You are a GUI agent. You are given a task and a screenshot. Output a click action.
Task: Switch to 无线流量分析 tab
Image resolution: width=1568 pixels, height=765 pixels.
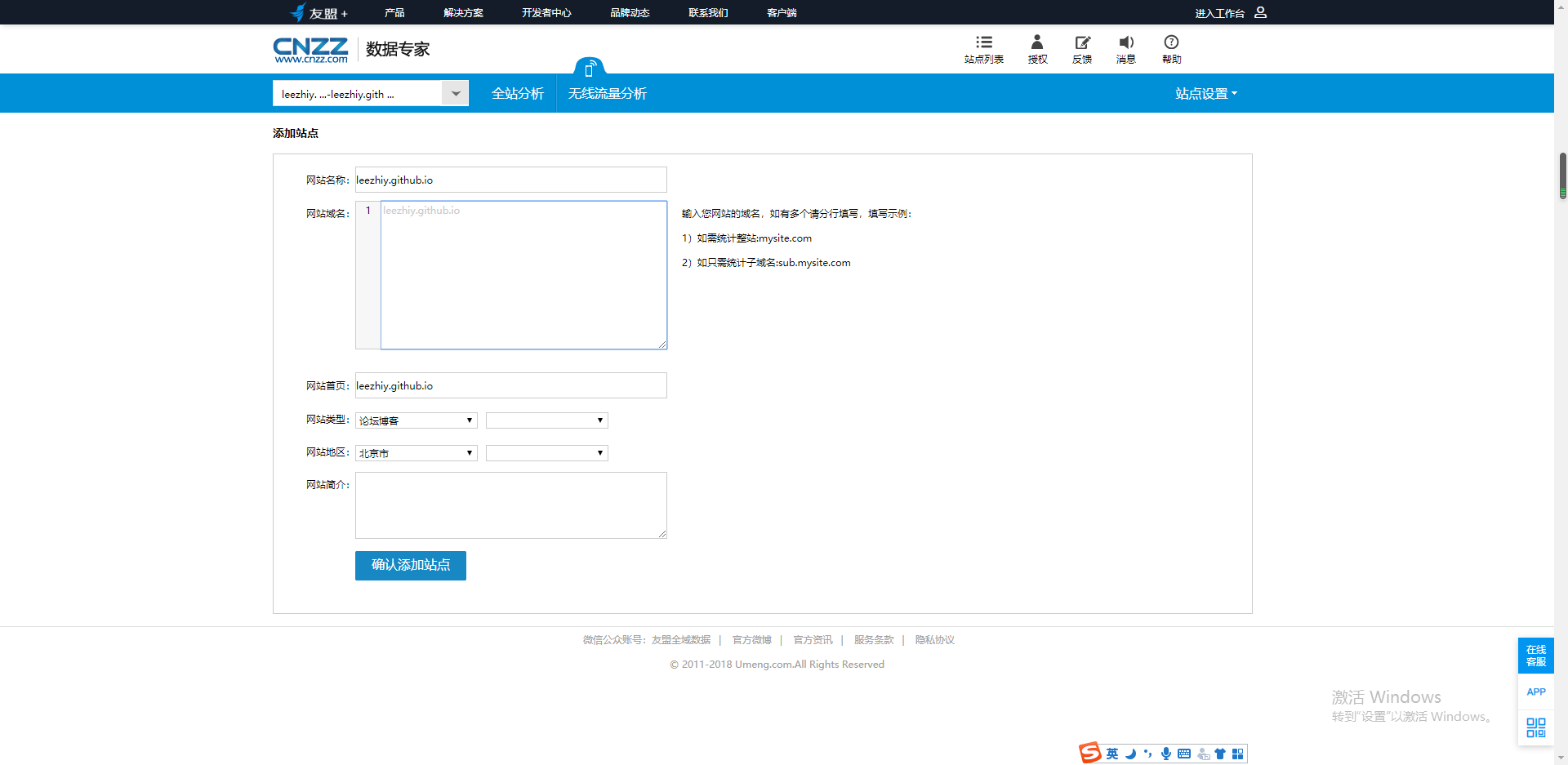[607, 94]
